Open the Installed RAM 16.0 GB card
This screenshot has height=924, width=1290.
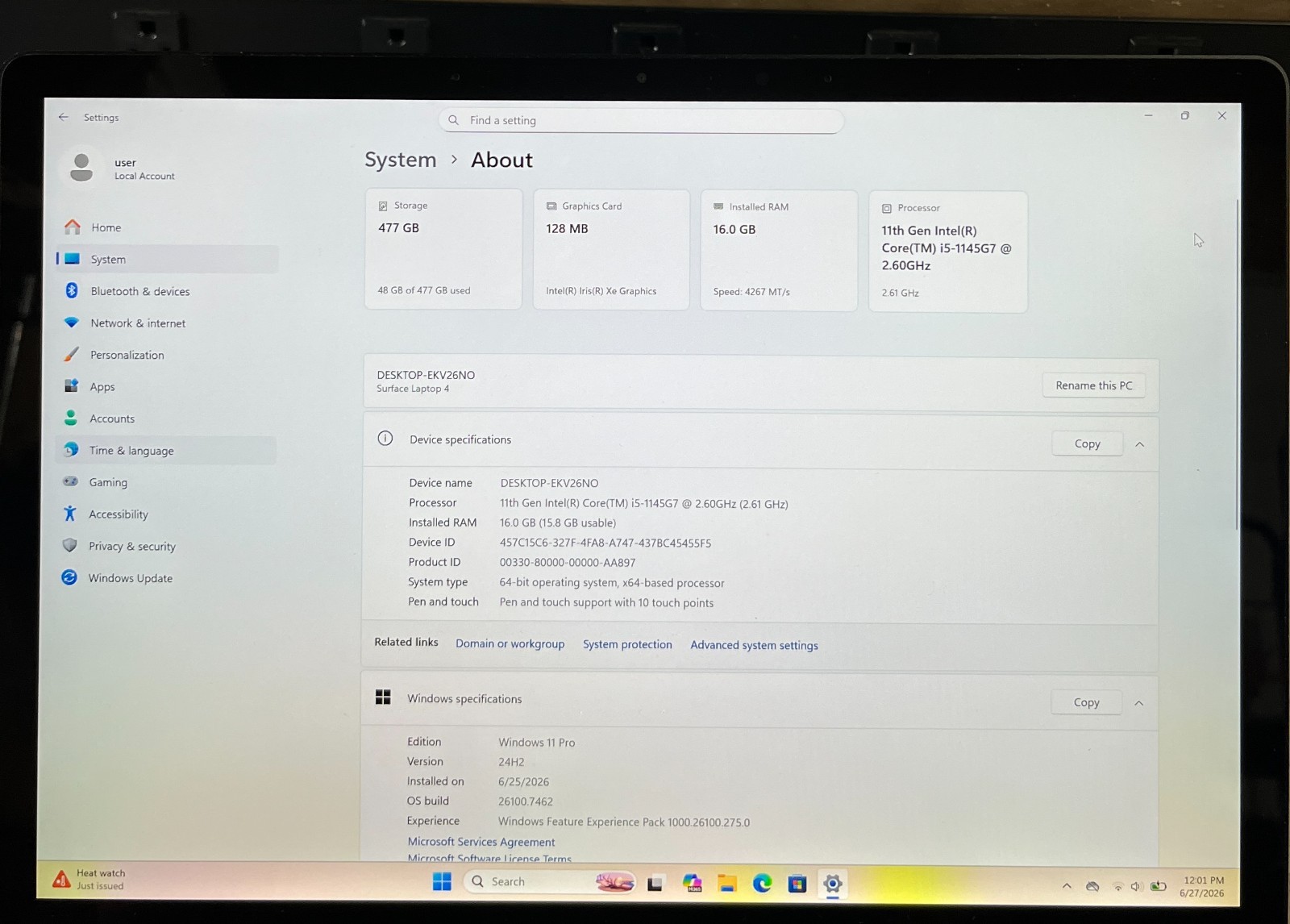(x=779, y=250)
